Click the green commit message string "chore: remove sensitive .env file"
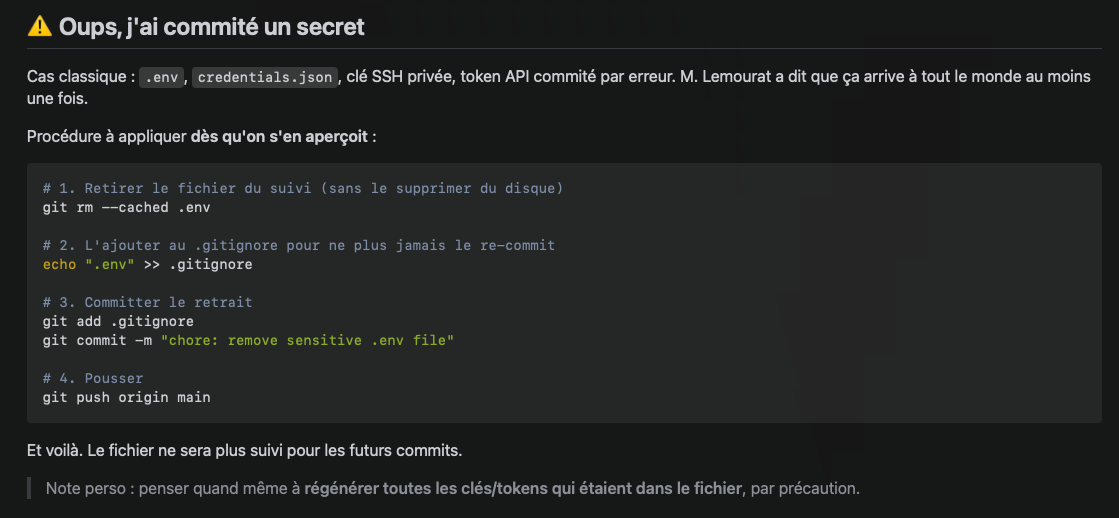1119x518 pixels. 308,340
